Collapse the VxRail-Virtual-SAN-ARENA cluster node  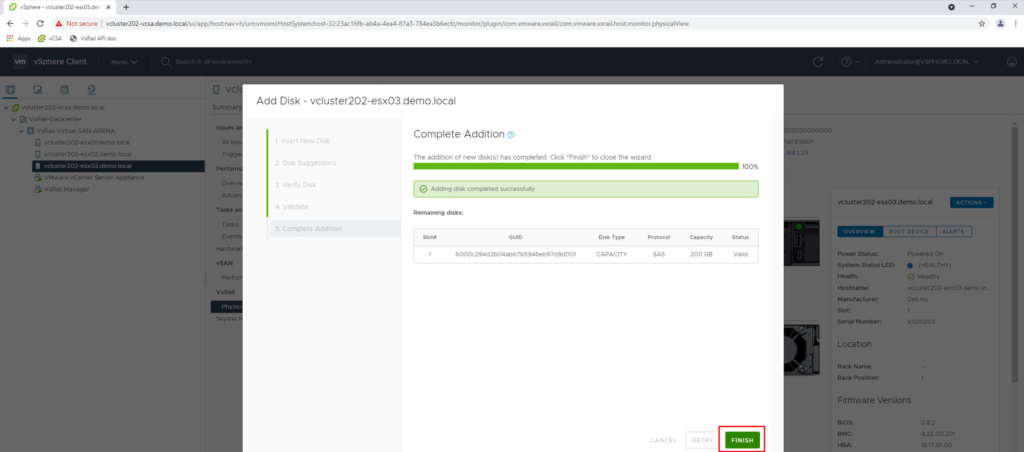pos(21,131)
